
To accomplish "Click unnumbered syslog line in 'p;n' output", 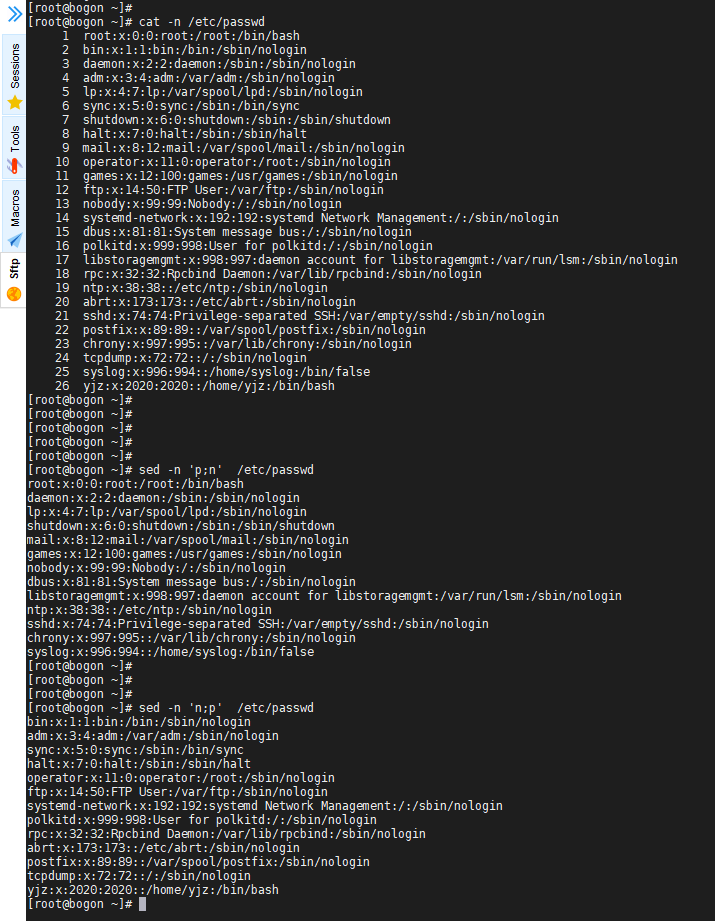I will [170, 653].
